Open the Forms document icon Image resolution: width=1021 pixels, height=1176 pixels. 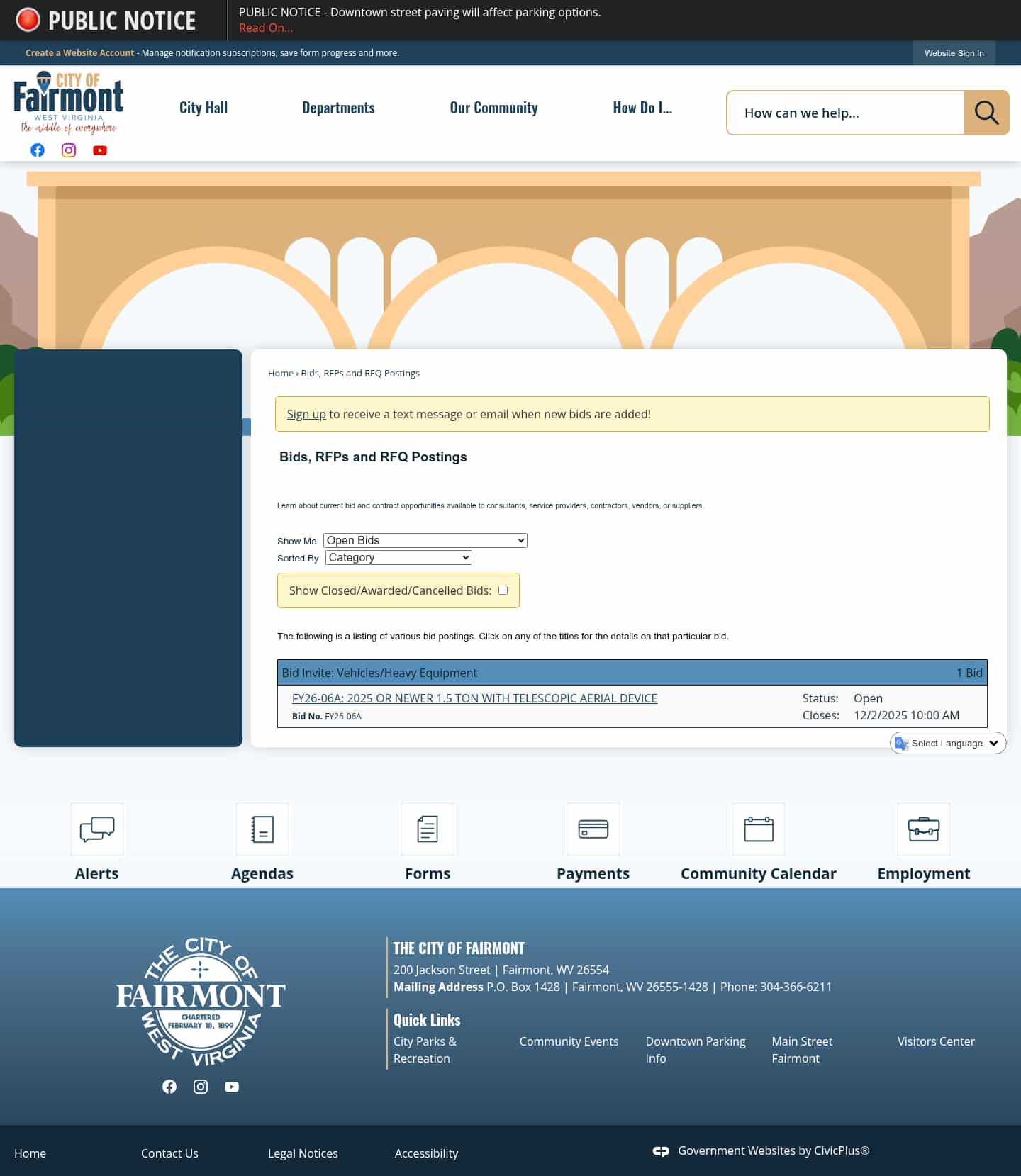[x=428, y=829]
